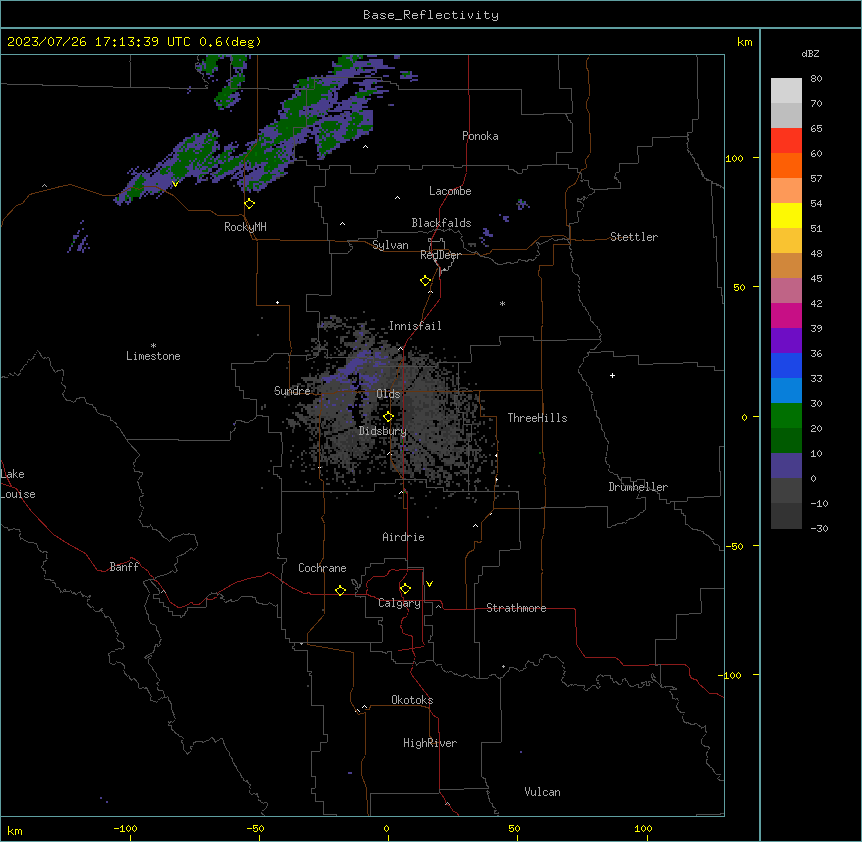Select the Strathmore label
The width and height of the screenshot is (862, 842).
[516, 608]
